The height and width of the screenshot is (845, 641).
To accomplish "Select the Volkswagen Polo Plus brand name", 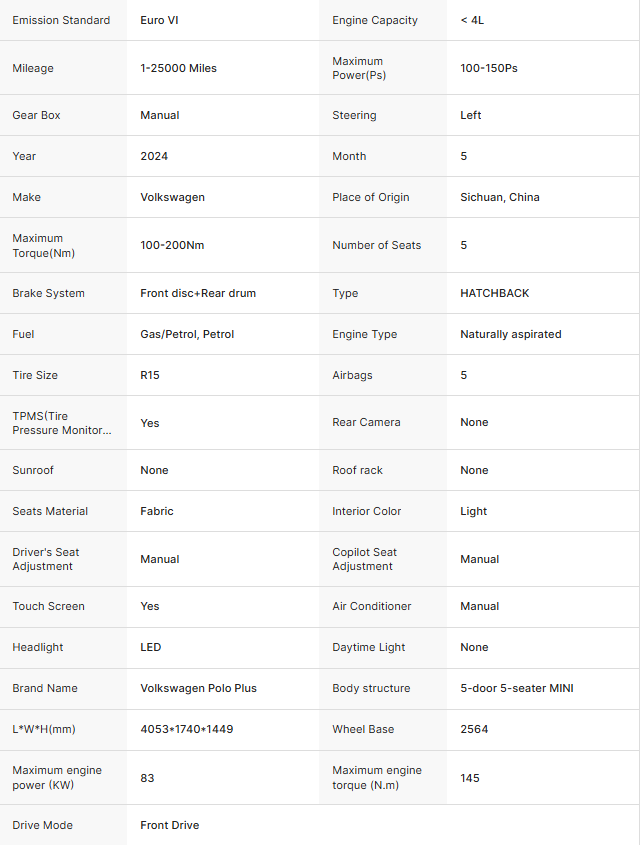I will 198,688.
